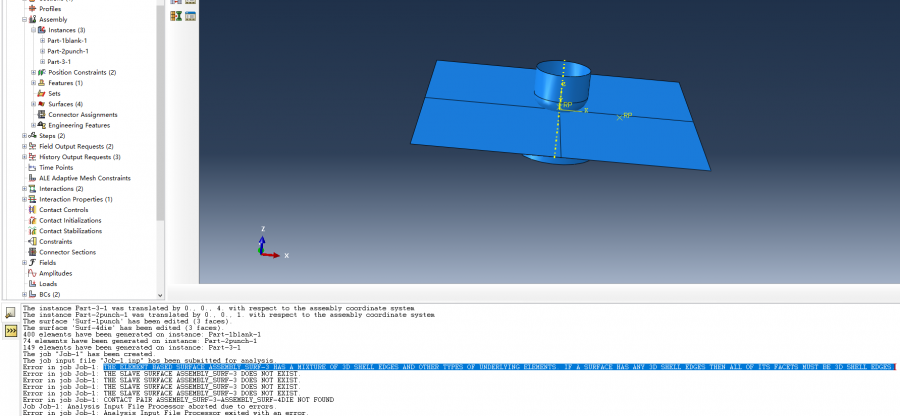Viewport: 900px width, 416px height.
Task: Click the Field Output Requests icon
Action: pos(32,146)
